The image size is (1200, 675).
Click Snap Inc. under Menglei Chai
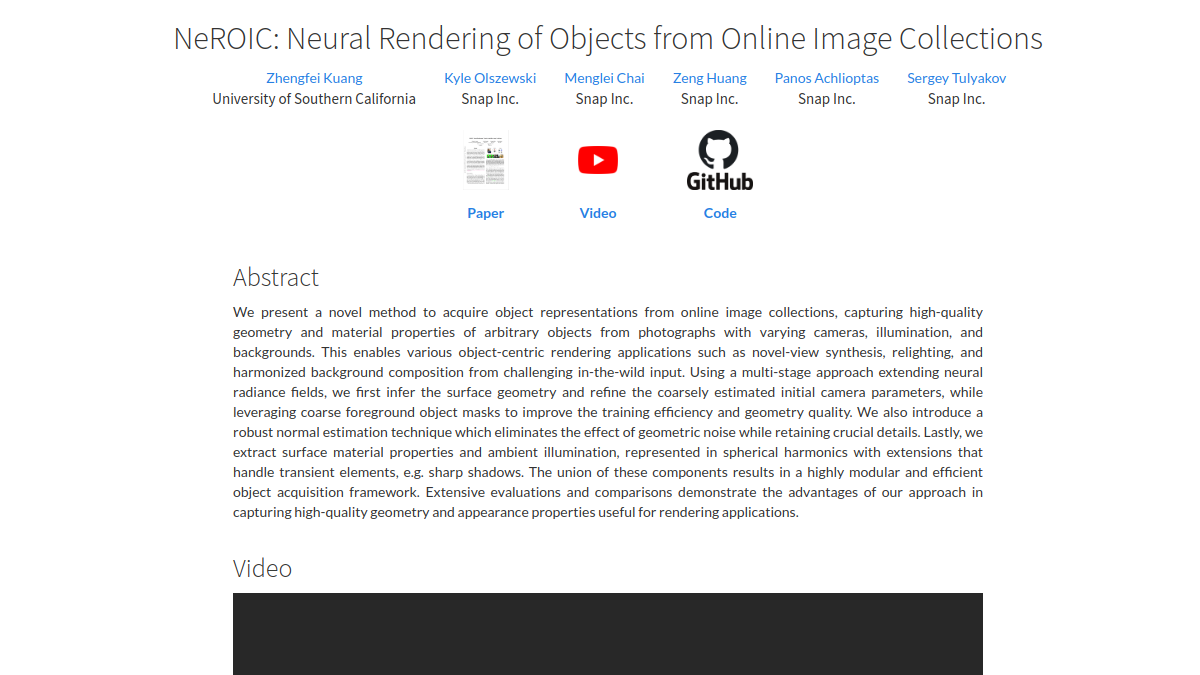coord(604,99)
